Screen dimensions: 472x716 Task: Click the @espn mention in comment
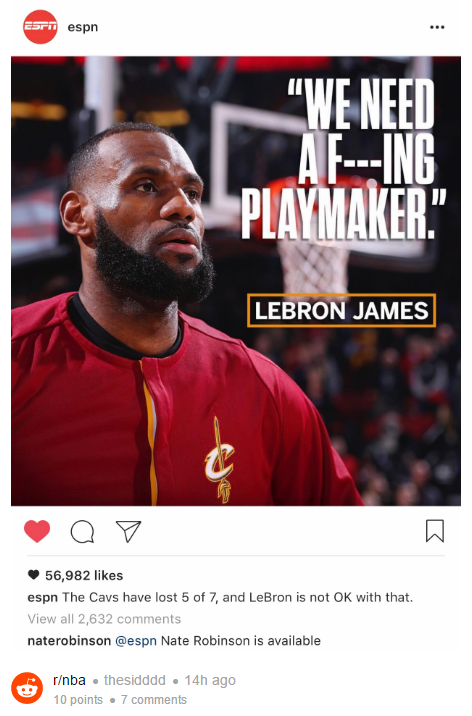tap(136, 641)
